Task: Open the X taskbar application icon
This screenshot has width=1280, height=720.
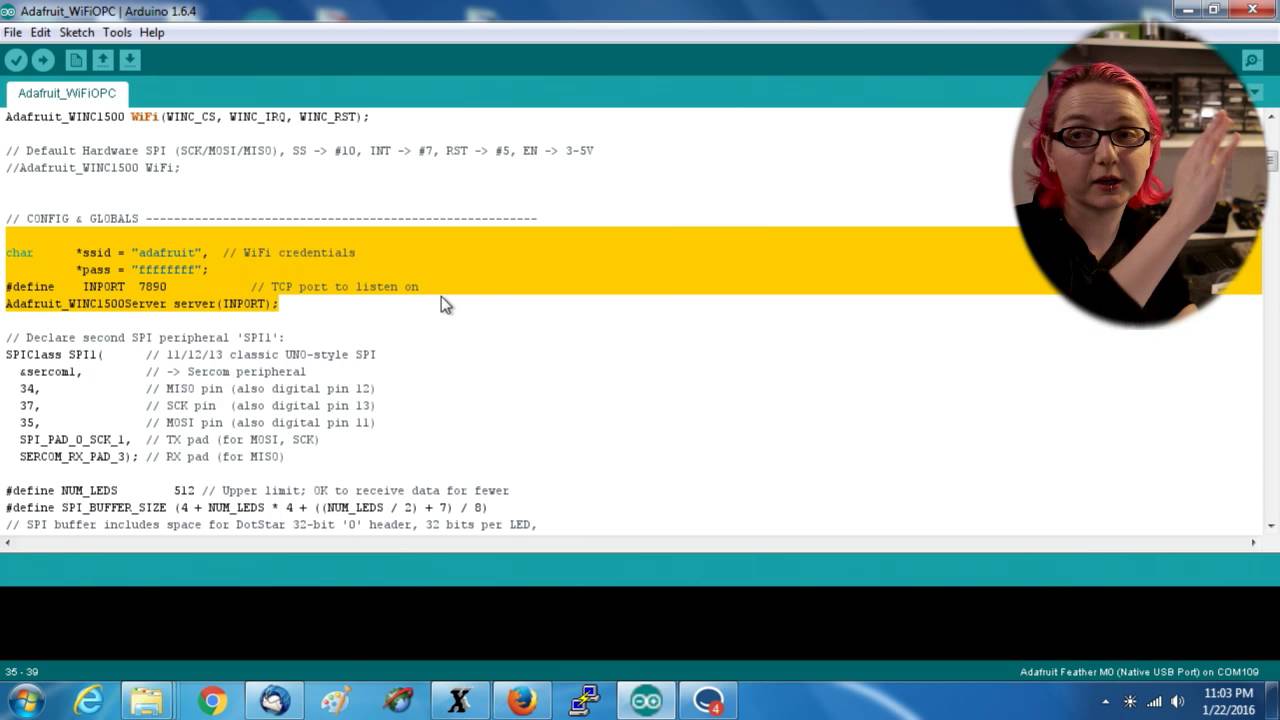Action: pyautogui.click(x=459, y=701)
